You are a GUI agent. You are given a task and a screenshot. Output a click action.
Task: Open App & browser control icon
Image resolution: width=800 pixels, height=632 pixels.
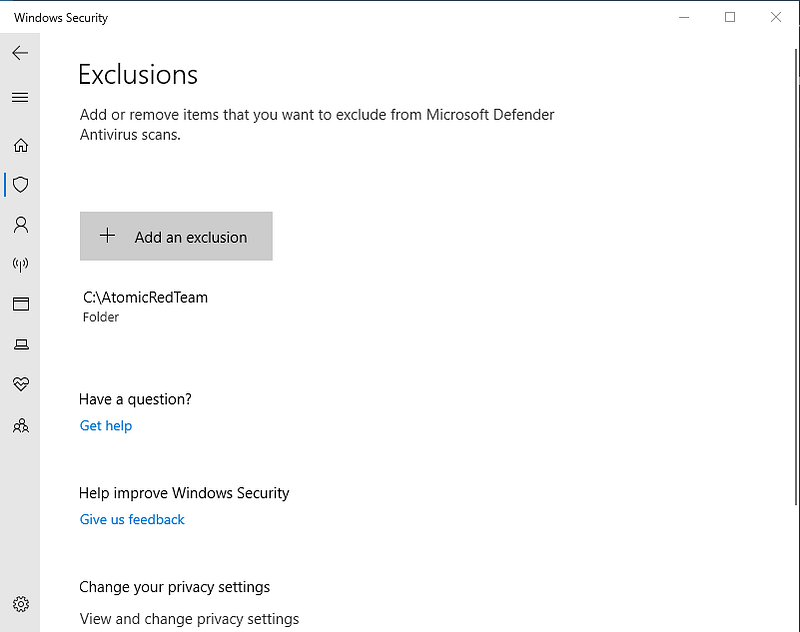coord(20,304)
